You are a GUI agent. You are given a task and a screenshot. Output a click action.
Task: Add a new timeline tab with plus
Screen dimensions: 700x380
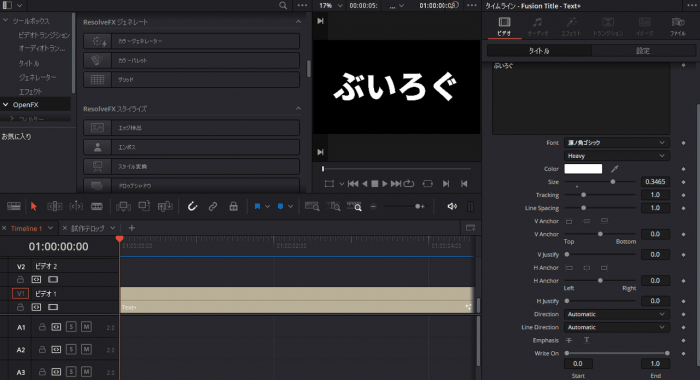coord(131,228)
